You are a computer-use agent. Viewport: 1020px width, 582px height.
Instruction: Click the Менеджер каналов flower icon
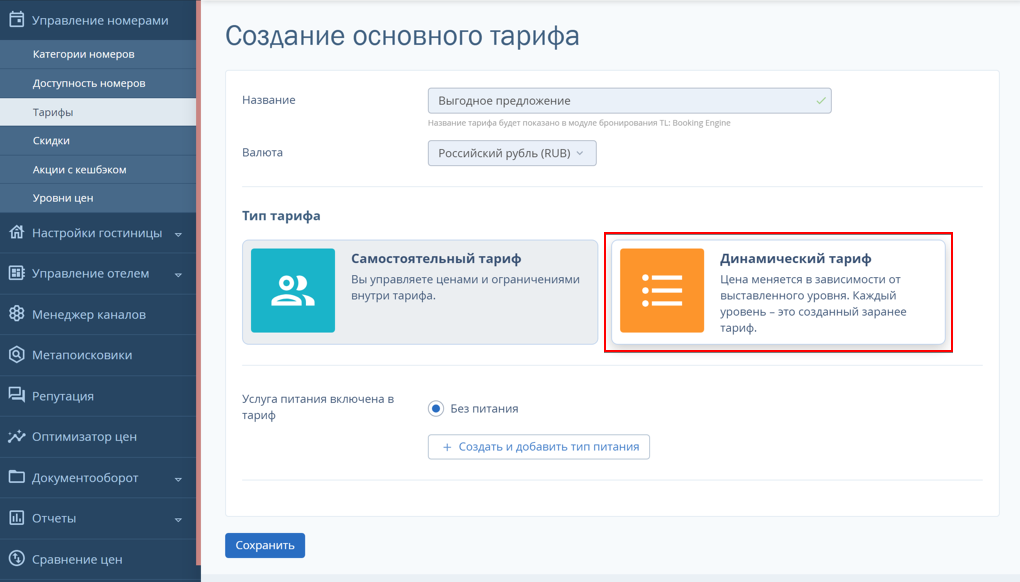(17, 313)
